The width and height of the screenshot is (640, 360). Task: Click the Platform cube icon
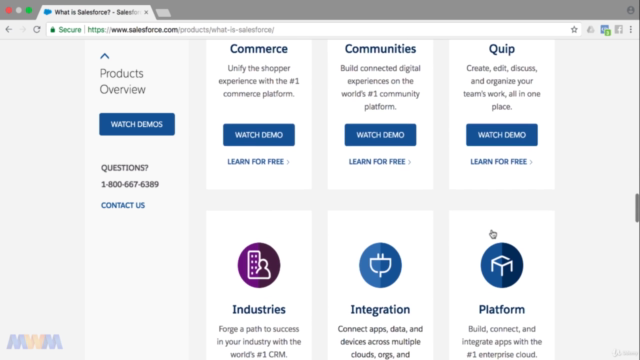pyautogui.click(x=502, y=265)
